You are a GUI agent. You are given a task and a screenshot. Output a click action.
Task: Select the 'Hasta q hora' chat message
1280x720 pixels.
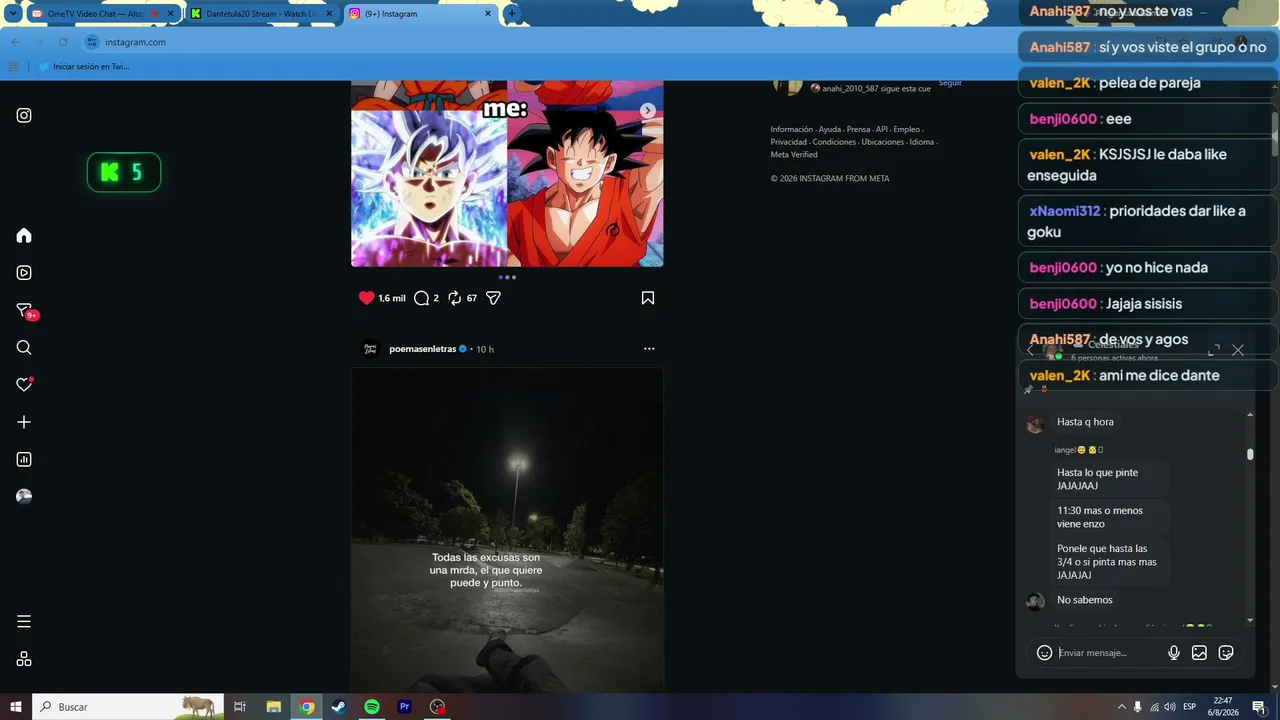[1085, 422]
